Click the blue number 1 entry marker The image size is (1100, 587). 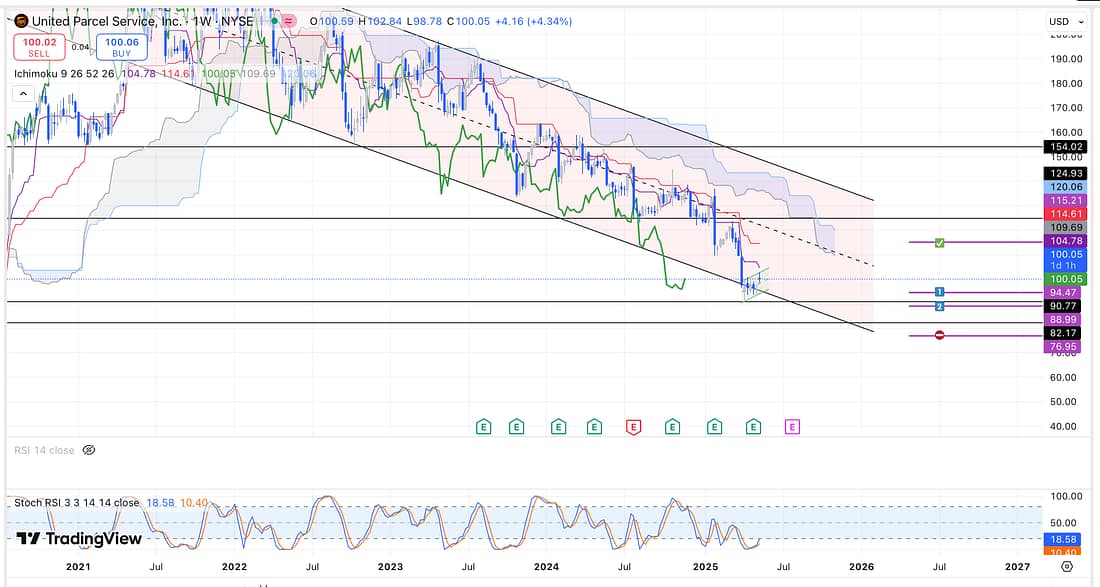(x=939, y=292)
